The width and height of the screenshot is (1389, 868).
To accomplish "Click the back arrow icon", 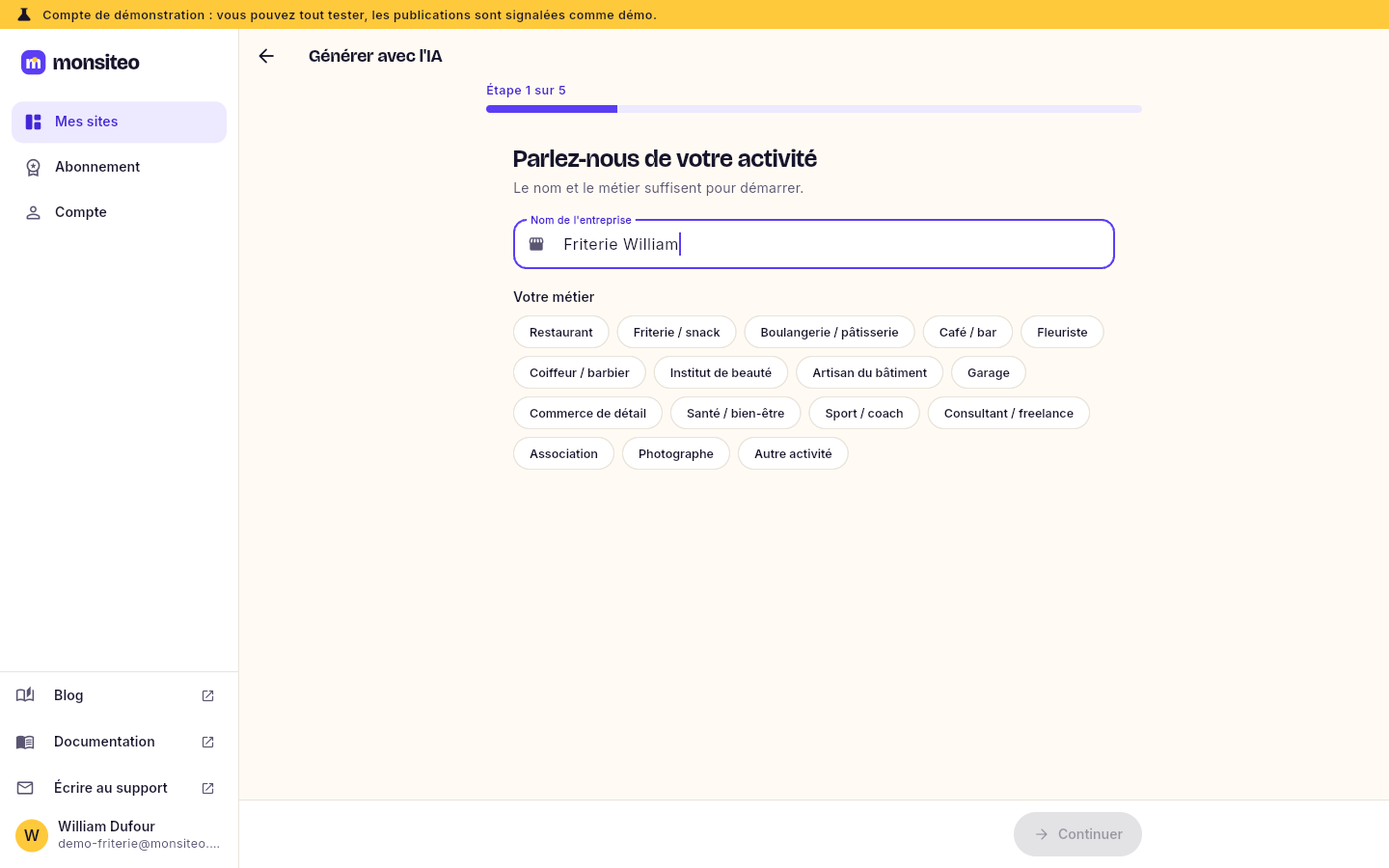I will pyautogui.click(x=266, y=56).
